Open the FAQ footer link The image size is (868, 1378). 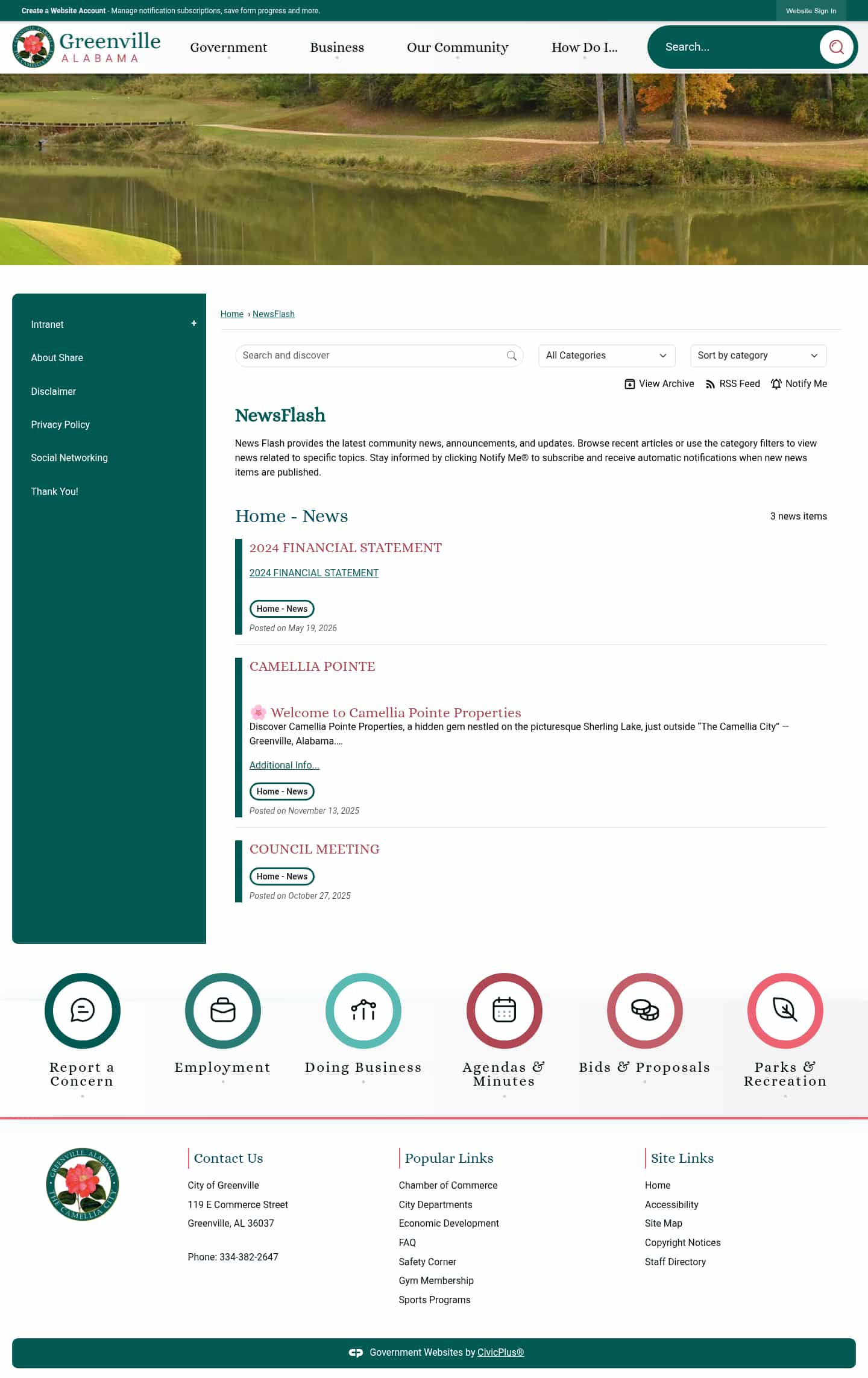pyautogui.click(x=407, y=1242)
